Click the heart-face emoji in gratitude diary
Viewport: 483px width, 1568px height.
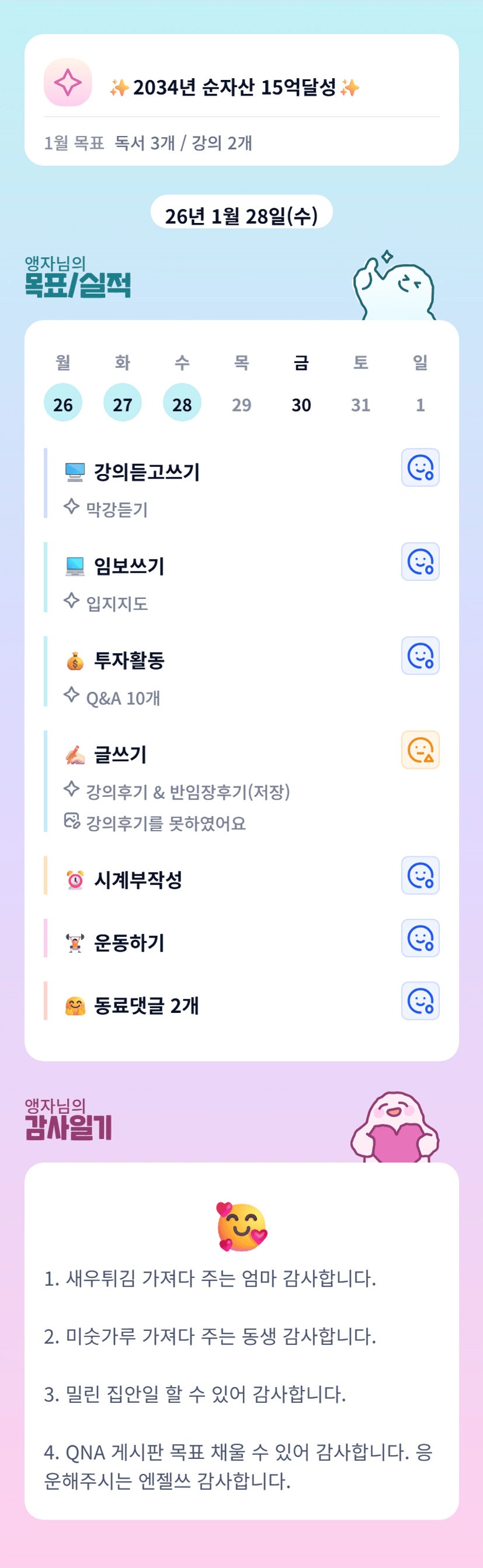click(242, 1226)
